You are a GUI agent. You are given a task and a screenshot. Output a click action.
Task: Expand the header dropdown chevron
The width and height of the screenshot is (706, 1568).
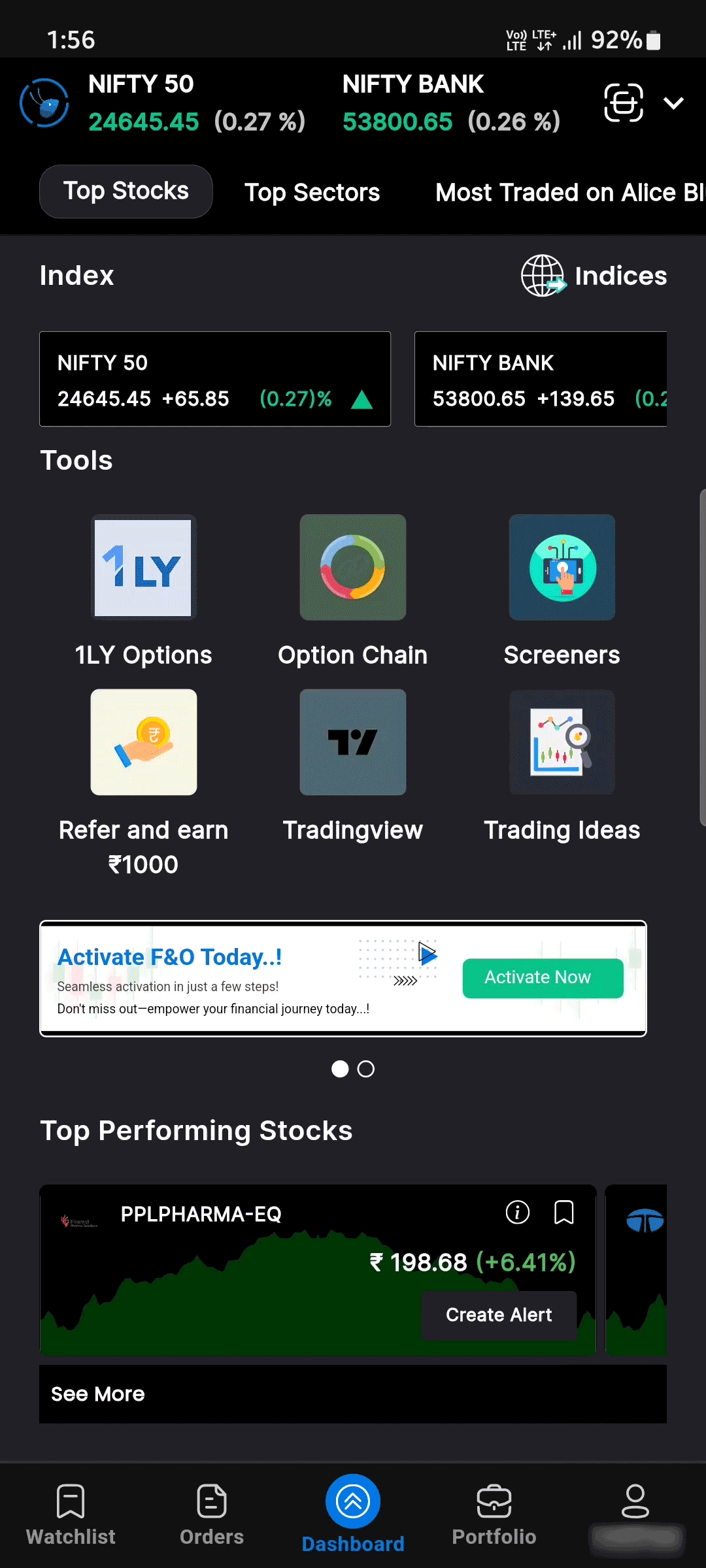(673, 103)
